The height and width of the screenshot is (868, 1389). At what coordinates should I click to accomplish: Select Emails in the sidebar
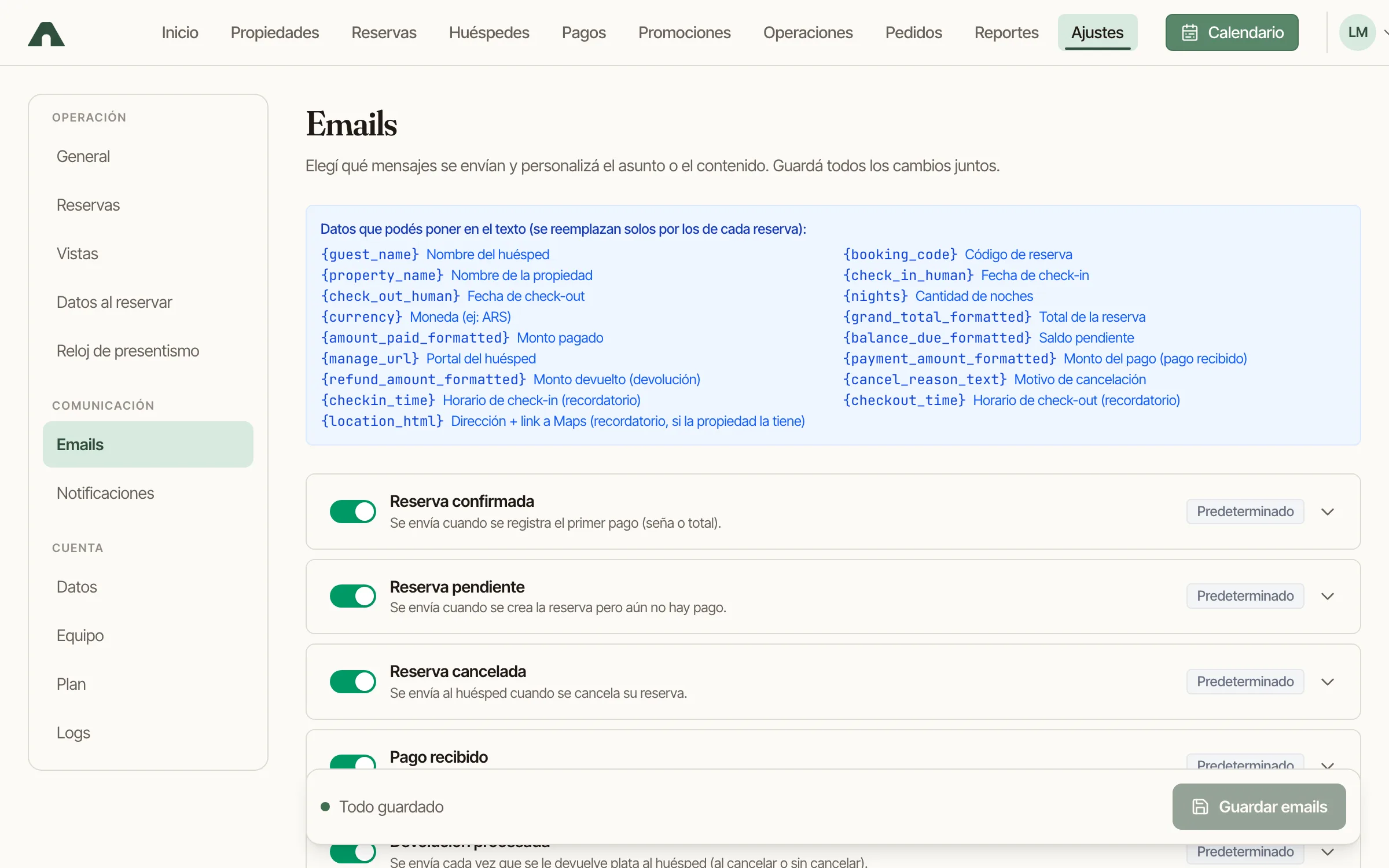[x=148, y=444]
